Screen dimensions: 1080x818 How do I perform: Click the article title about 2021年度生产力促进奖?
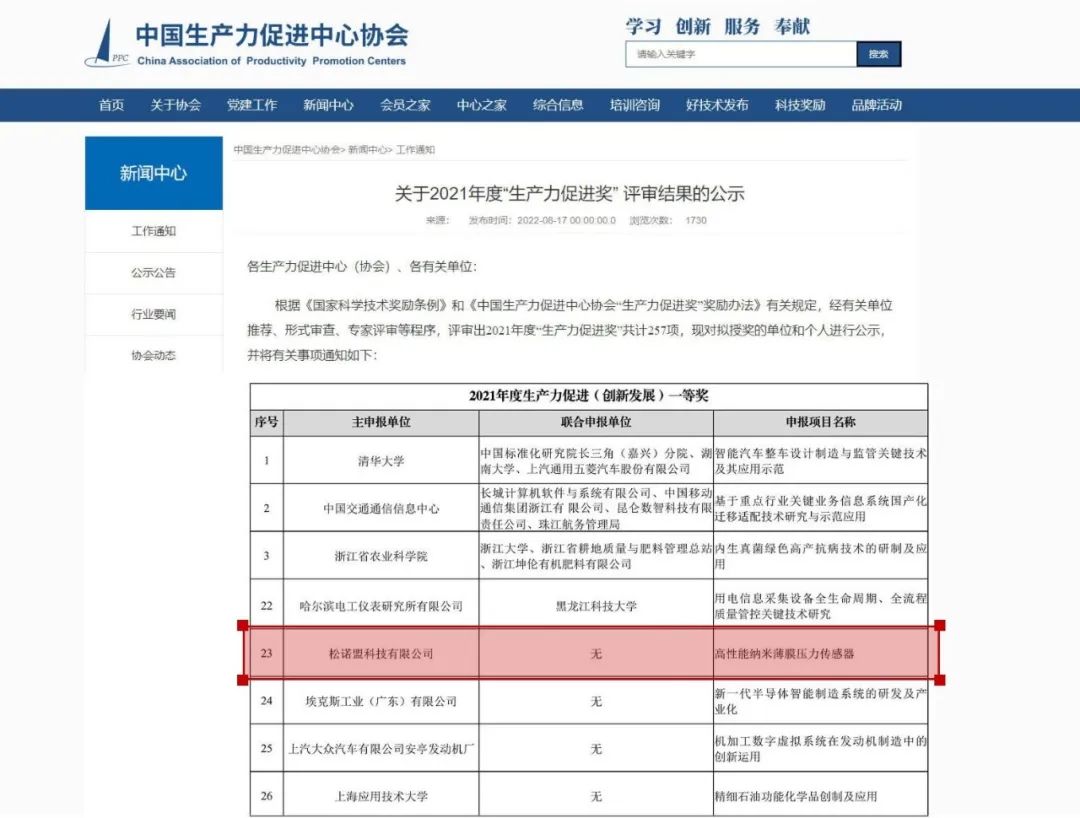(570, 193)
